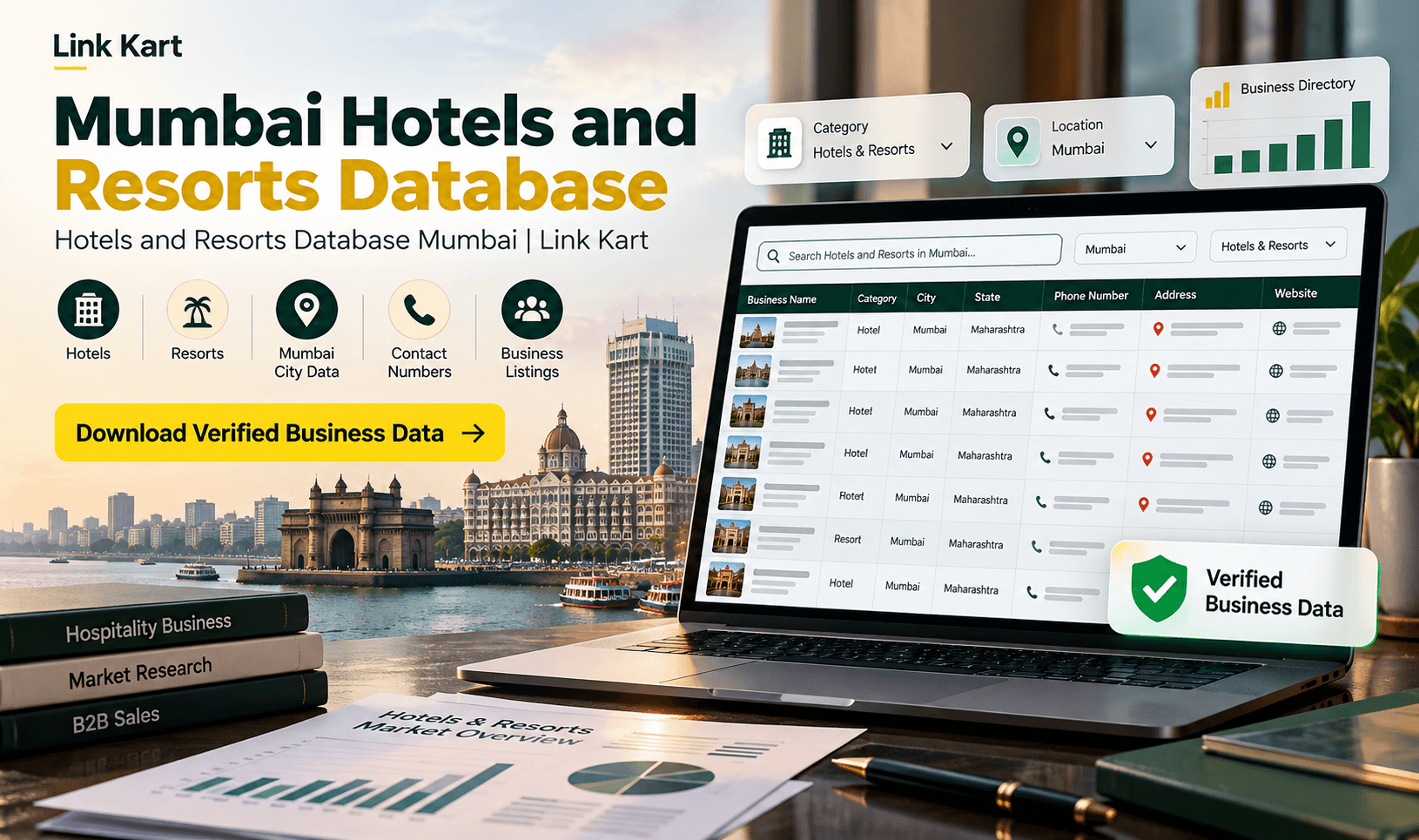This screenshot has height=840, width=1419.
Task: Click the State column header
Action: coord(987,297)
